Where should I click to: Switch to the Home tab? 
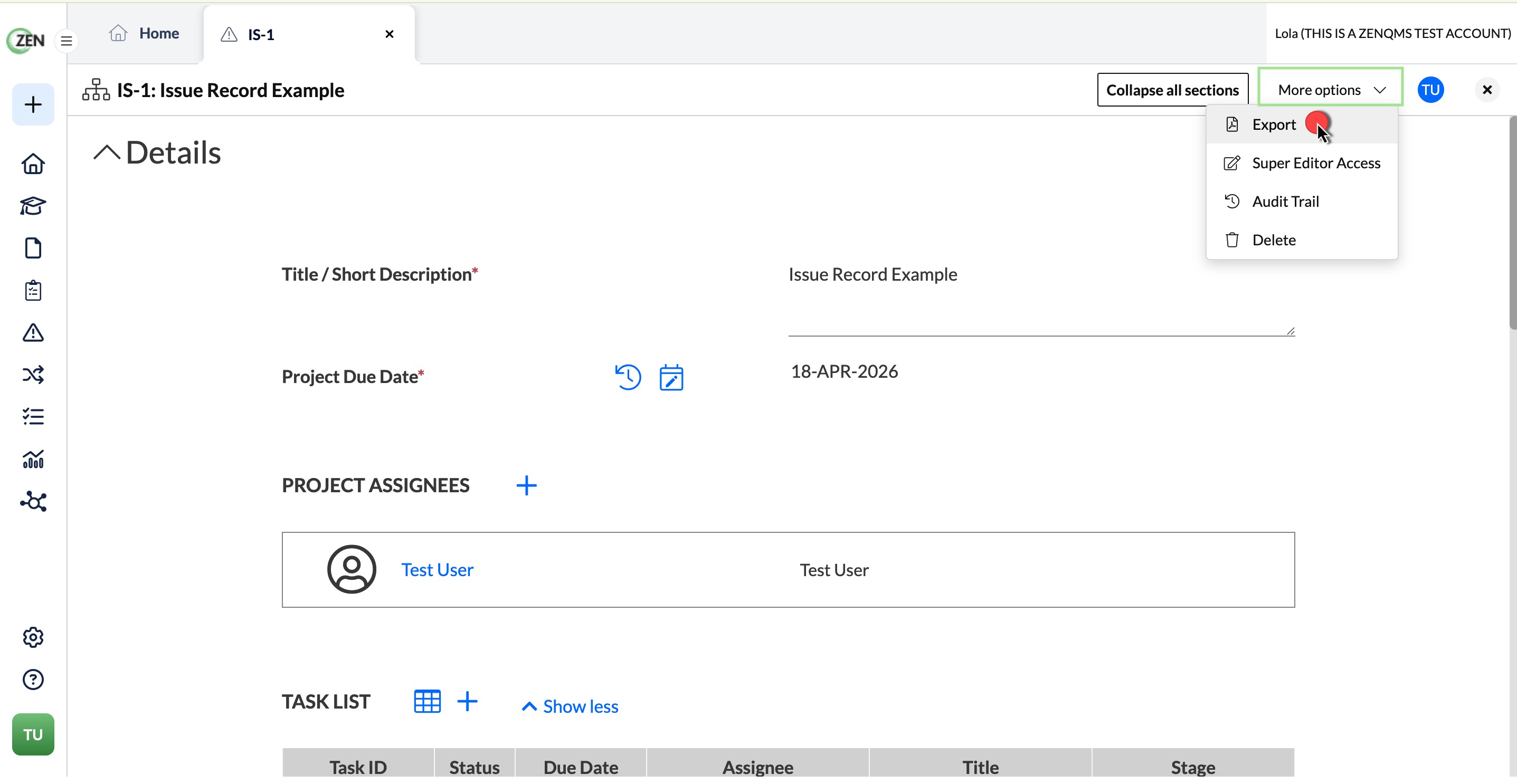point(144,34)
